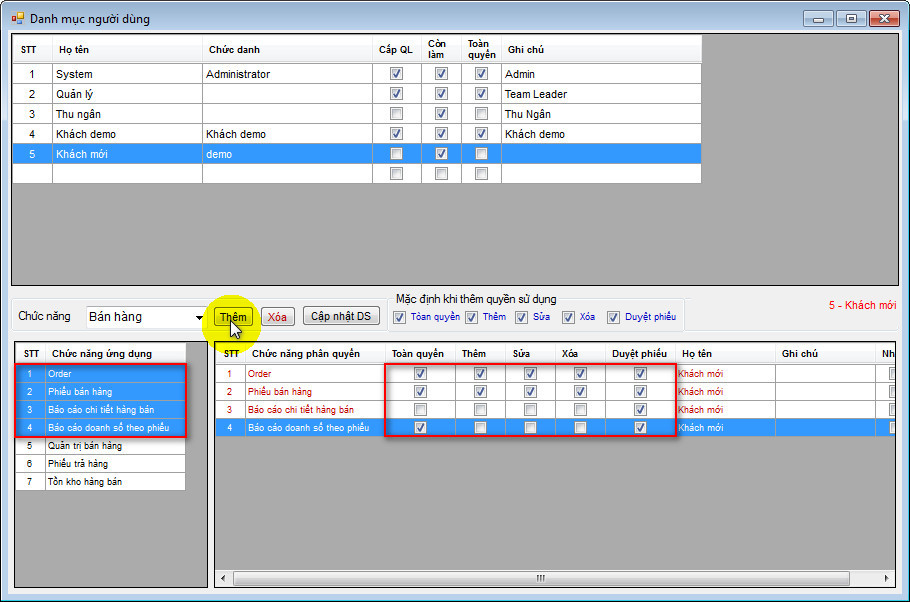Click the empty new-row Họ tên cell
Screen dimensions: 910x602
tap(127, 174)
